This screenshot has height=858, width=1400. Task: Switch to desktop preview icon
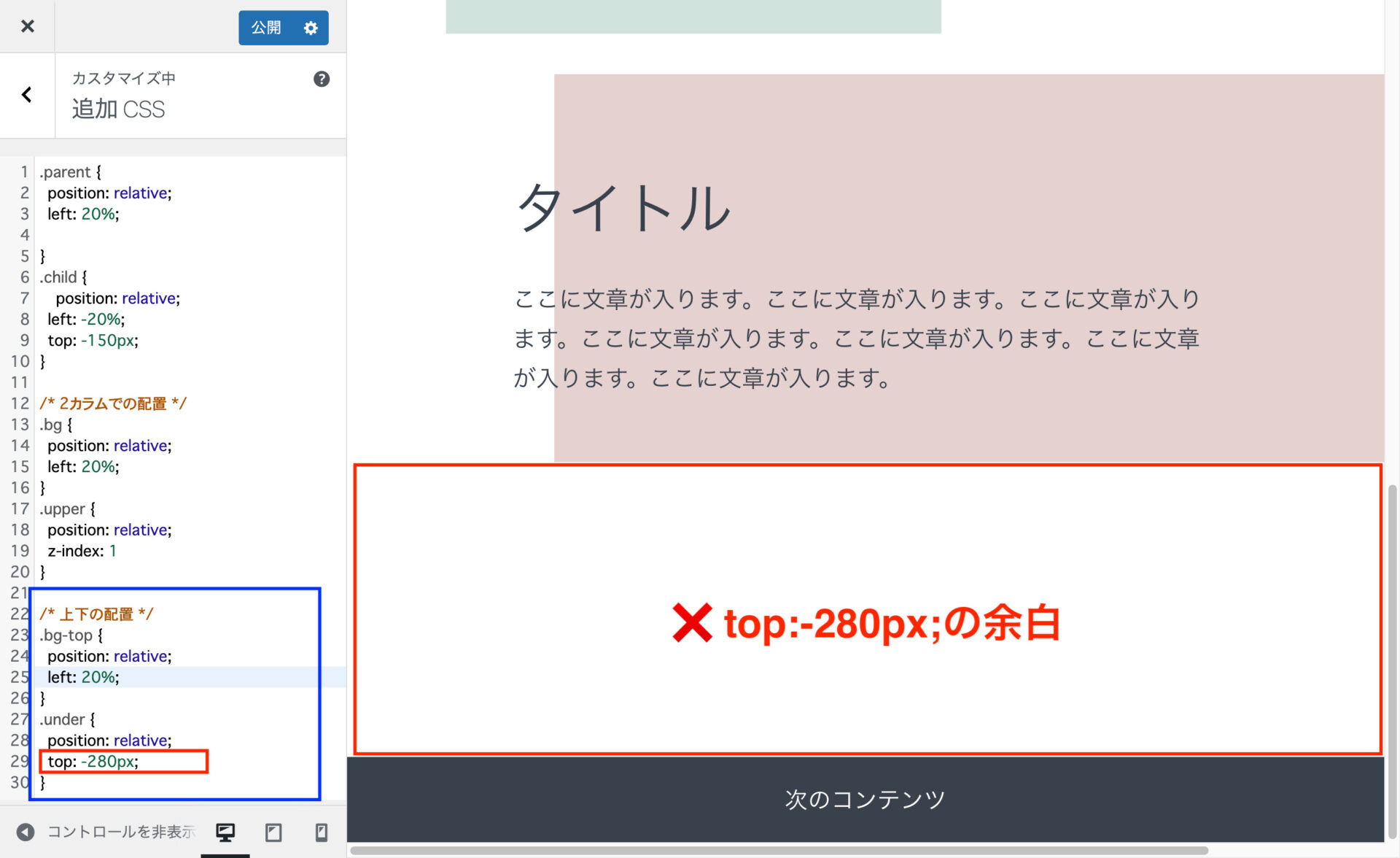pyautogui.click(x=225, y=832)
